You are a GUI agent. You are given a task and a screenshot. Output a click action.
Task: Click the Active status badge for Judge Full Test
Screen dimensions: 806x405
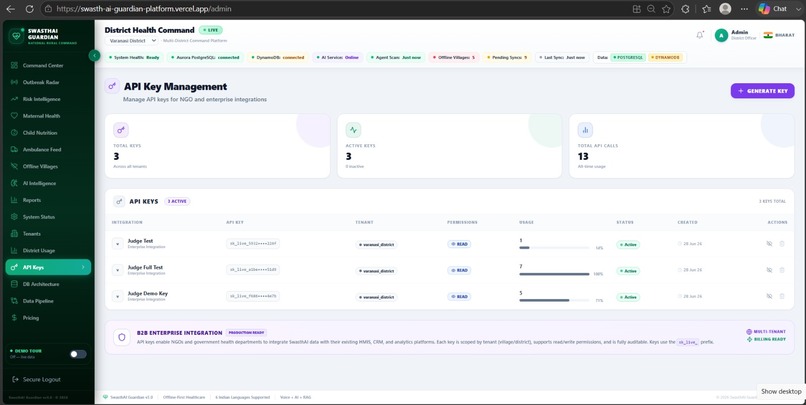tap(628, 271)
